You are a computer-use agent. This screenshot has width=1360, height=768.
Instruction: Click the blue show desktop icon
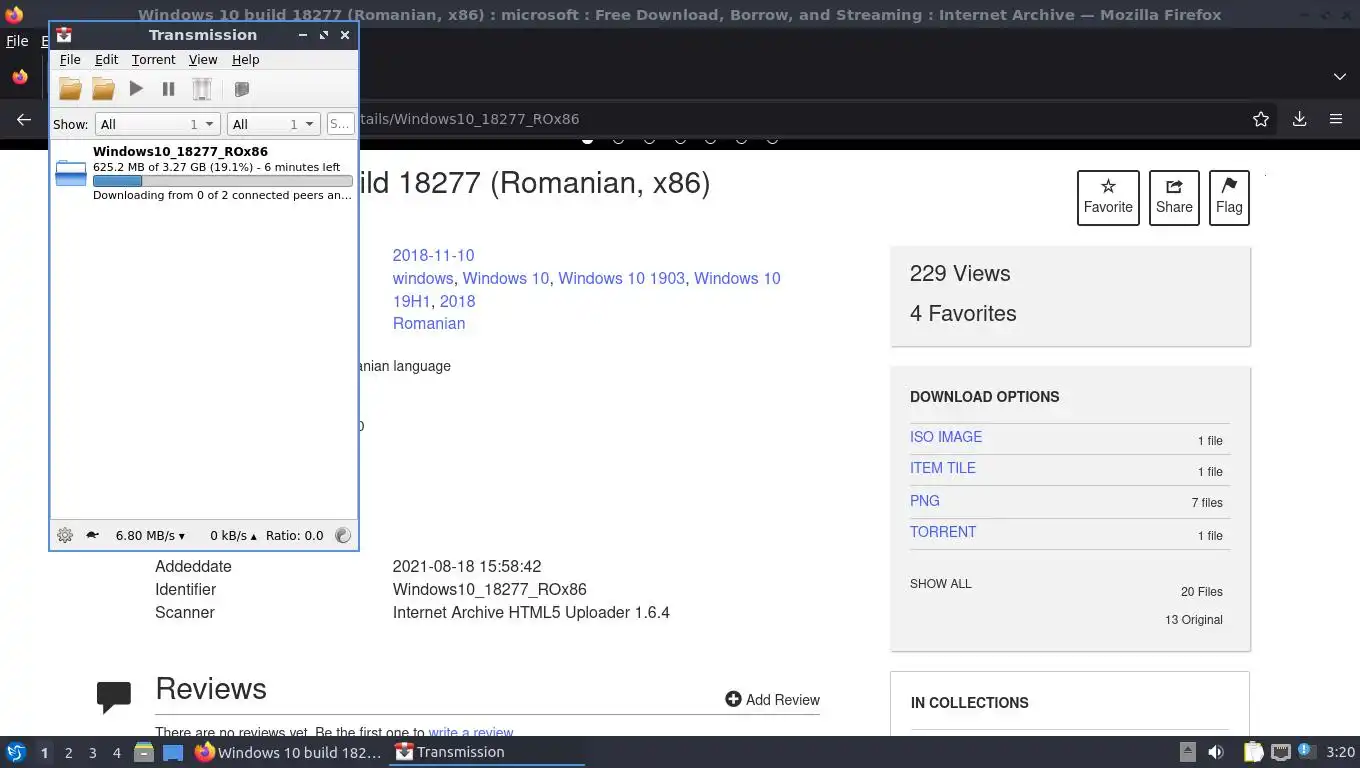[x=173, y=752]
